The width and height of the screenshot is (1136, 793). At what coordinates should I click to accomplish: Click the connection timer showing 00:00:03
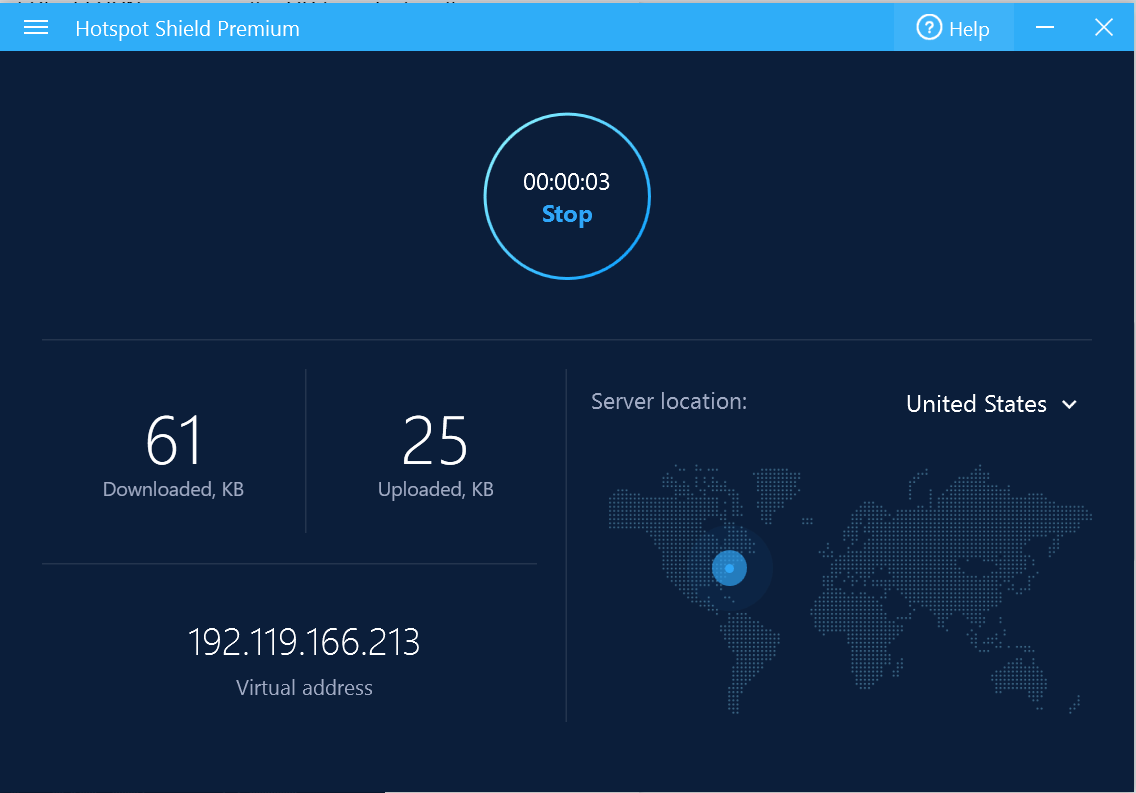coord(566,182)
